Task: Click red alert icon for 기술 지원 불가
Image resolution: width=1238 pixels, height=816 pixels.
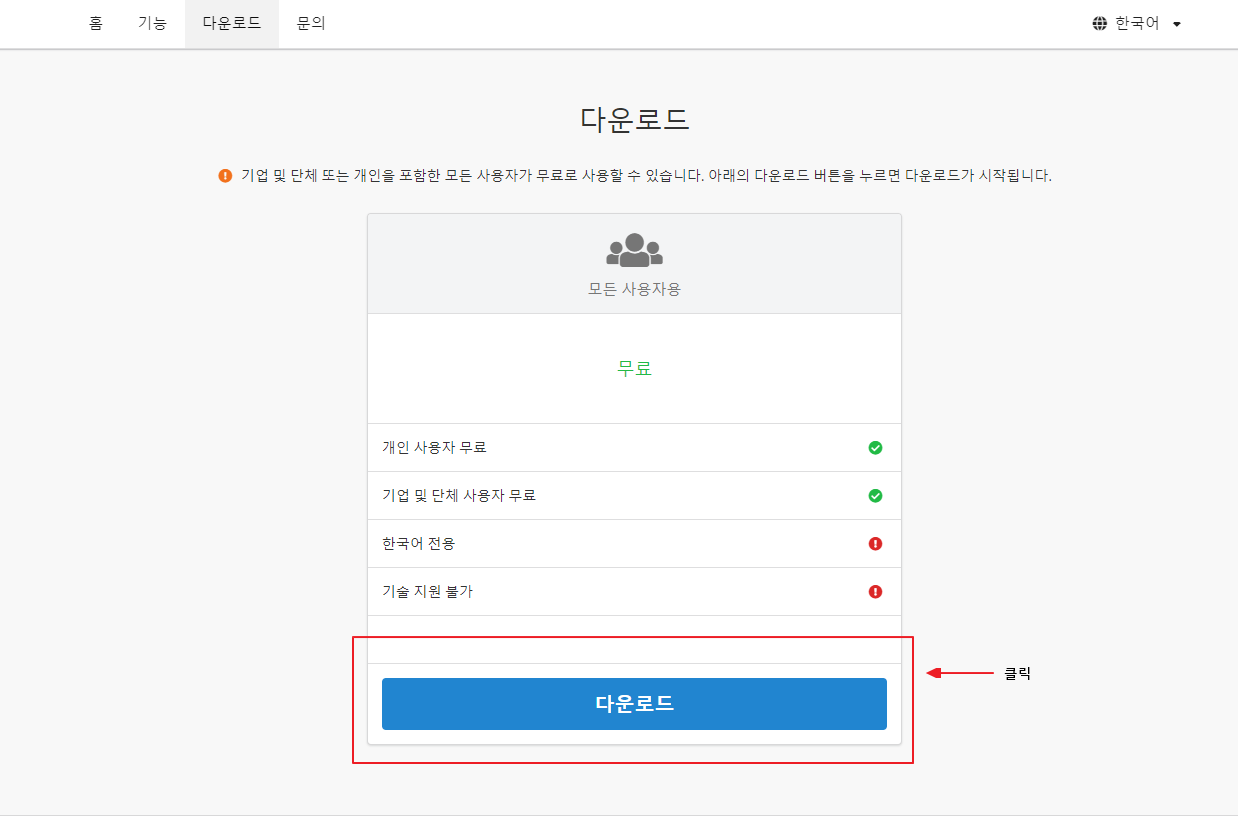Action: click(875, 592)
